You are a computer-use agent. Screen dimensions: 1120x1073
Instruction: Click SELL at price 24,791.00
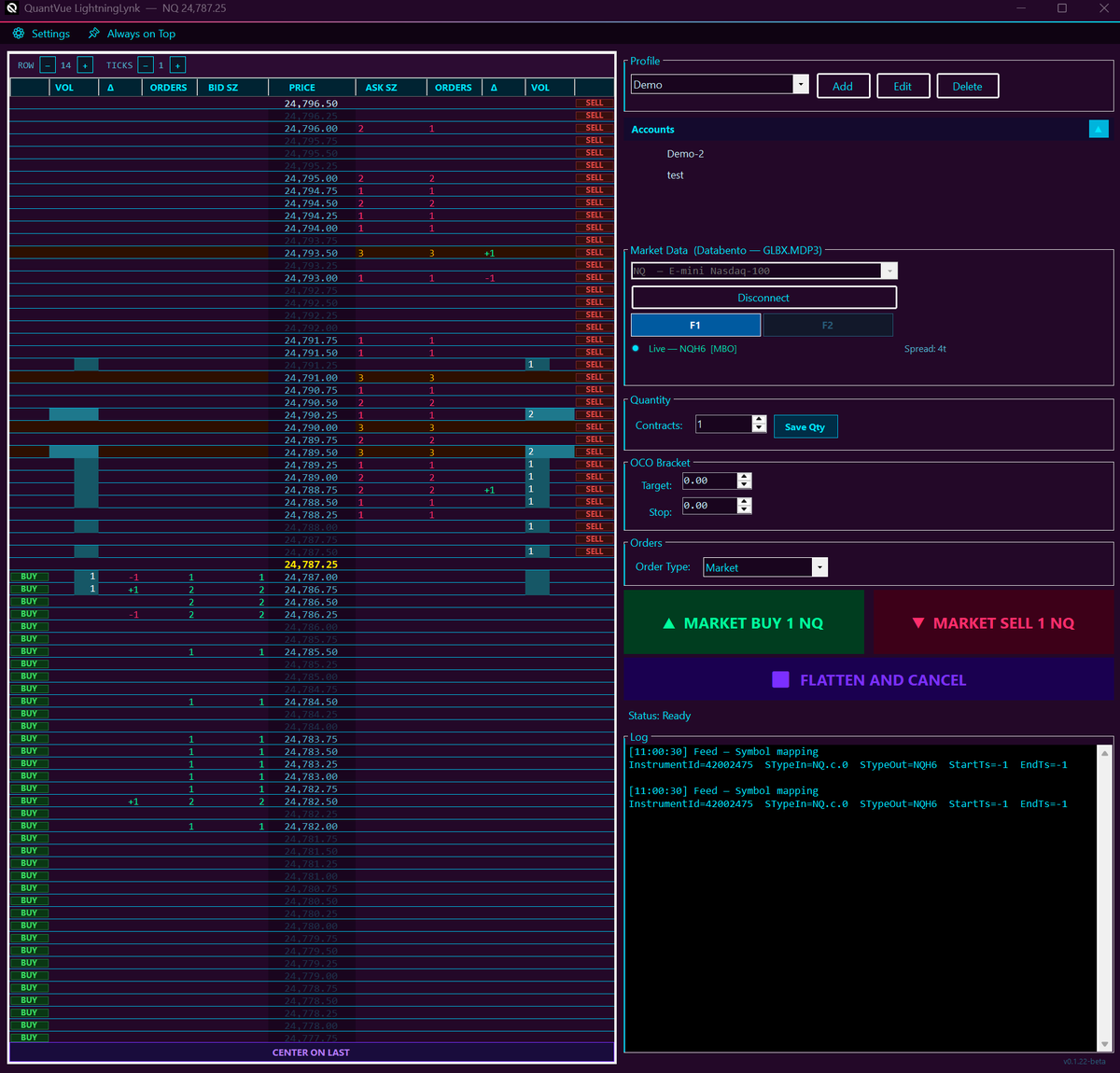595,378
